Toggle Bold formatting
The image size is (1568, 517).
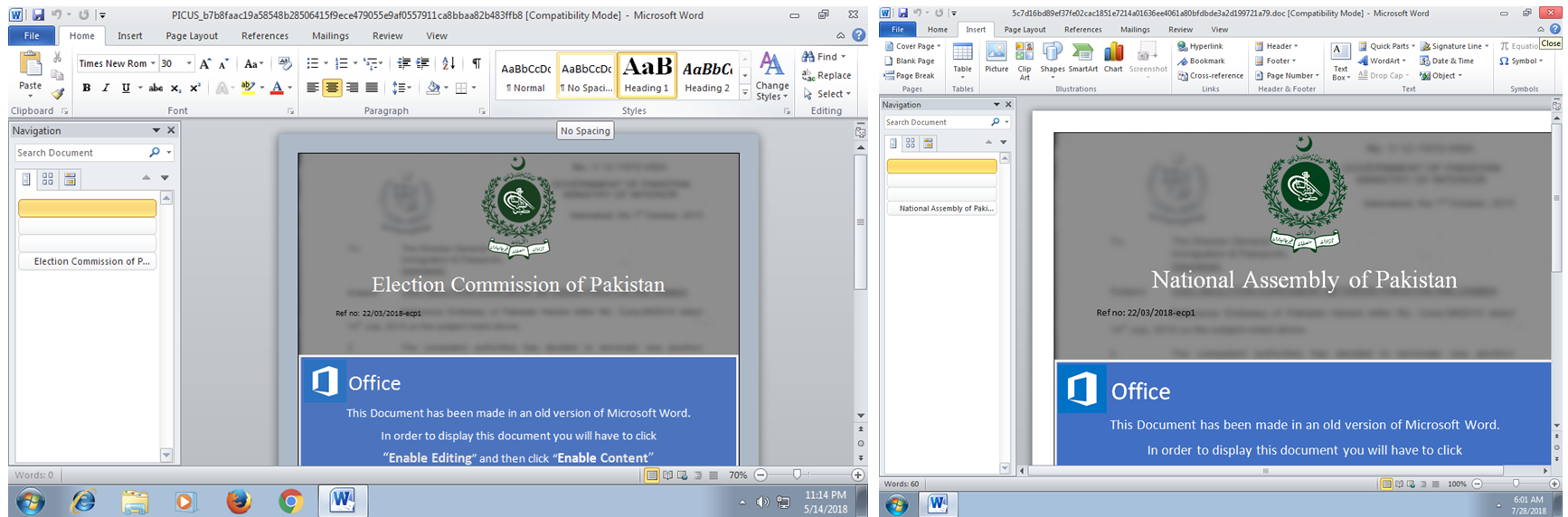point(86,88)
